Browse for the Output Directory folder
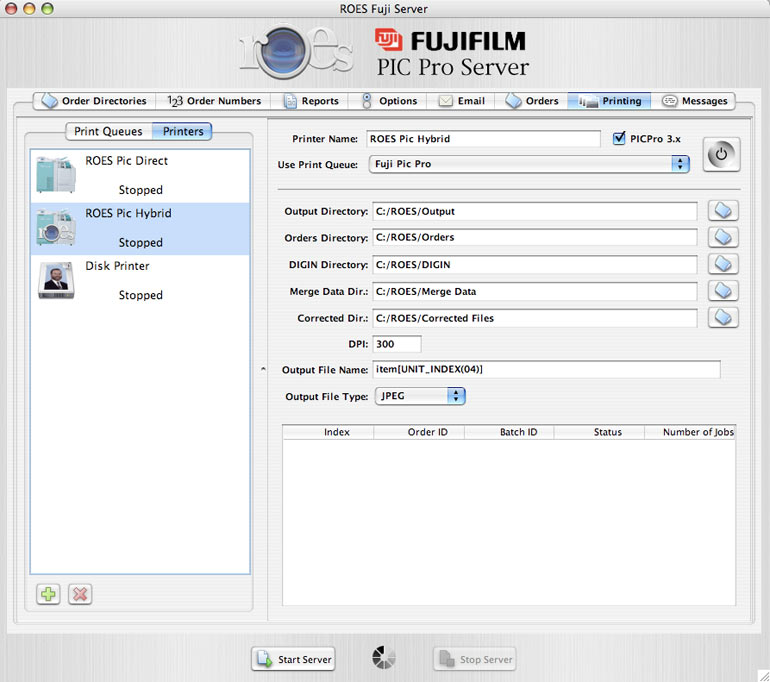Image resolution: width=770 pixels, height=682 pixels. point(723,211)
